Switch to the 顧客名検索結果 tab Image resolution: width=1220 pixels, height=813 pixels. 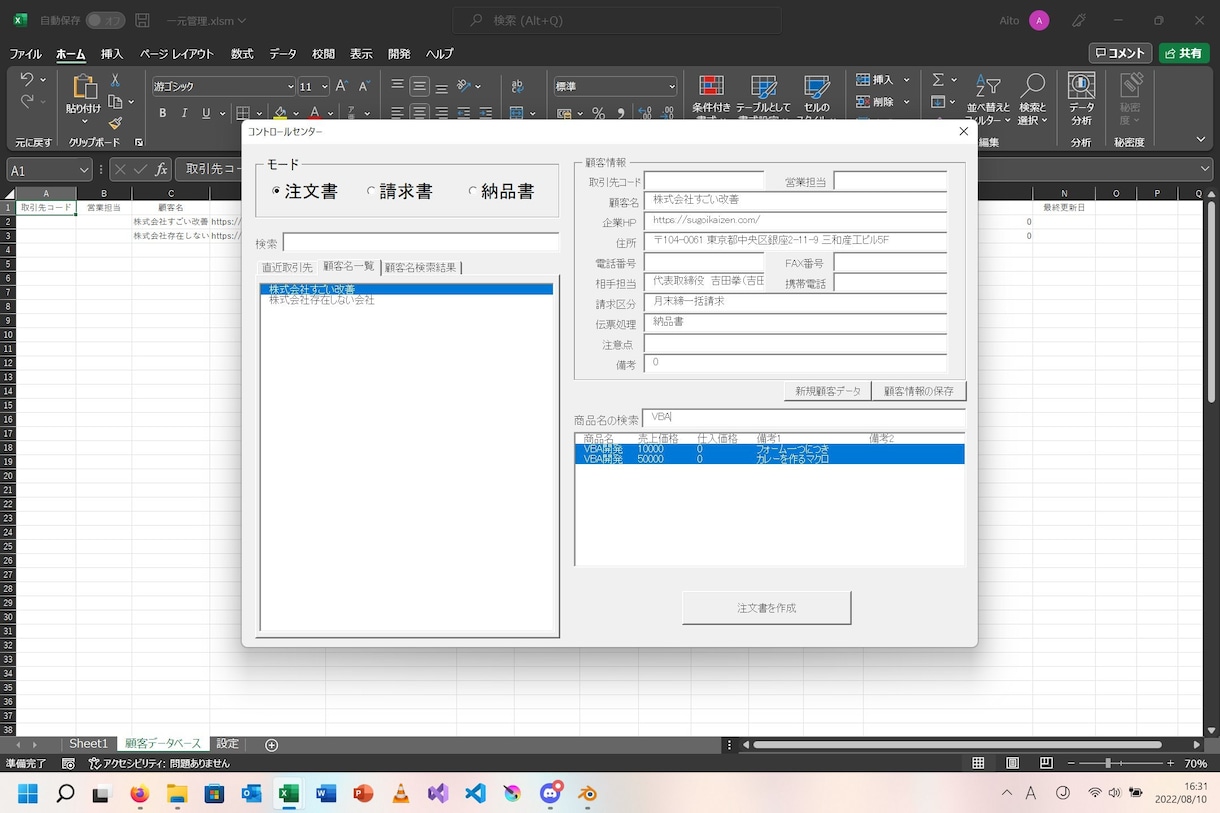420,267
